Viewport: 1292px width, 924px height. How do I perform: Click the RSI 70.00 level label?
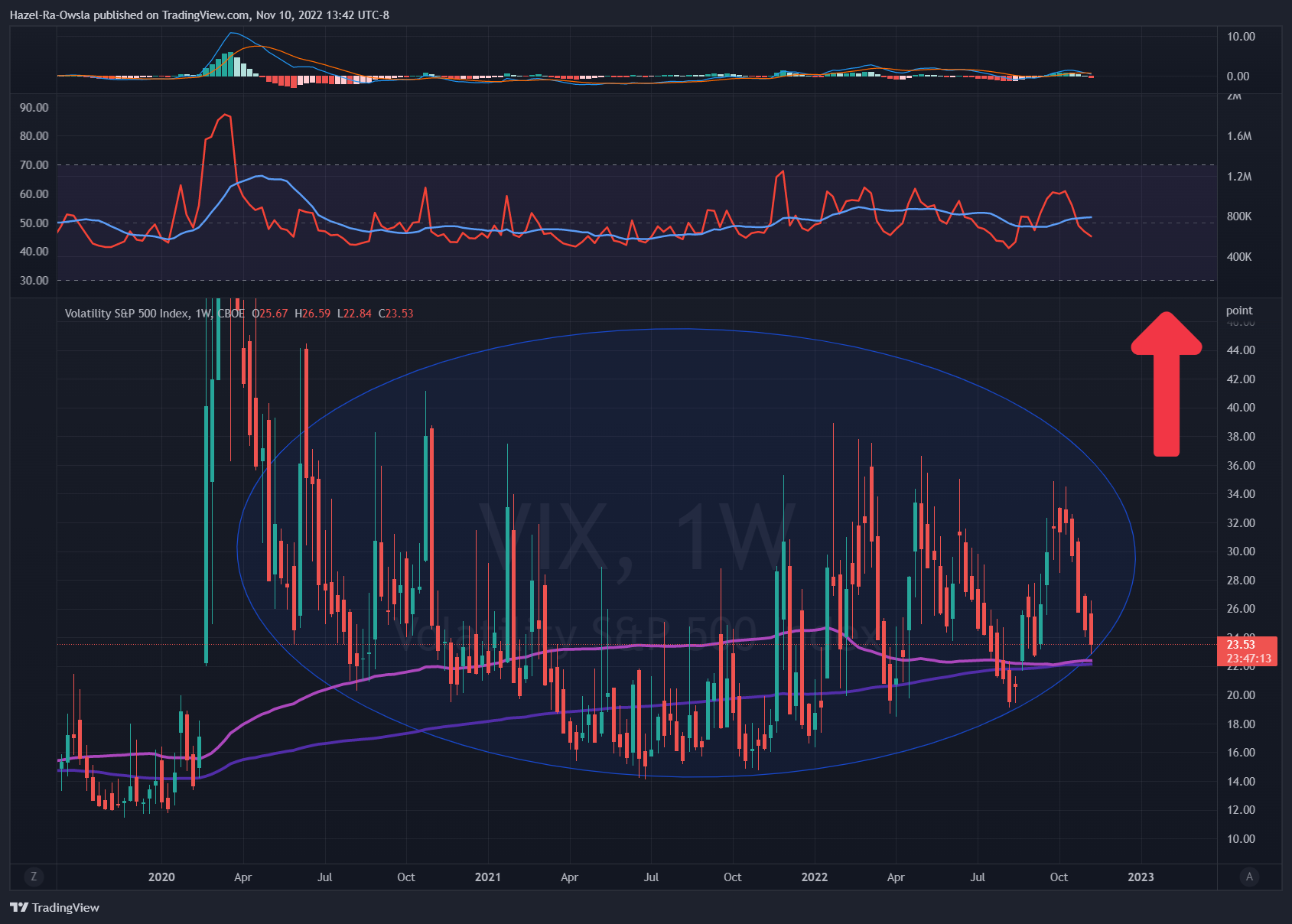click(x=34, y=165)
